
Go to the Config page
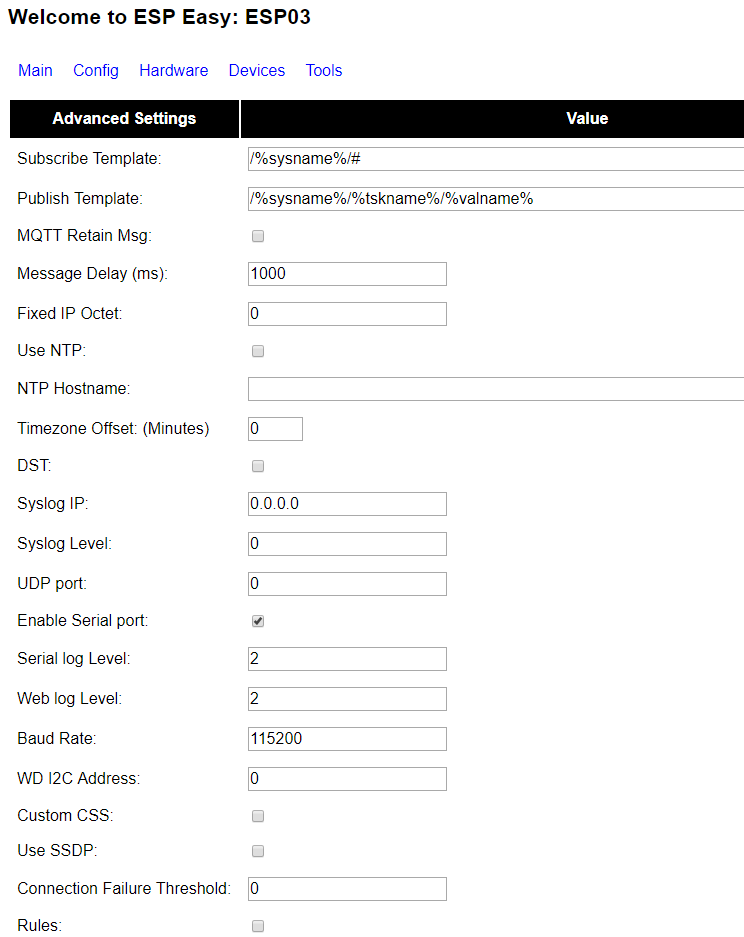pyautogui.click(x=96, y=71)
